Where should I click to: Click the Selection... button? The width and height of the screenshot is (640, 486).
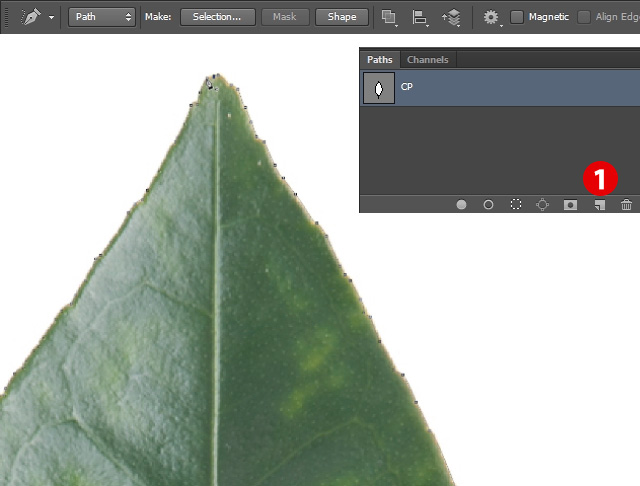[218, 17]
